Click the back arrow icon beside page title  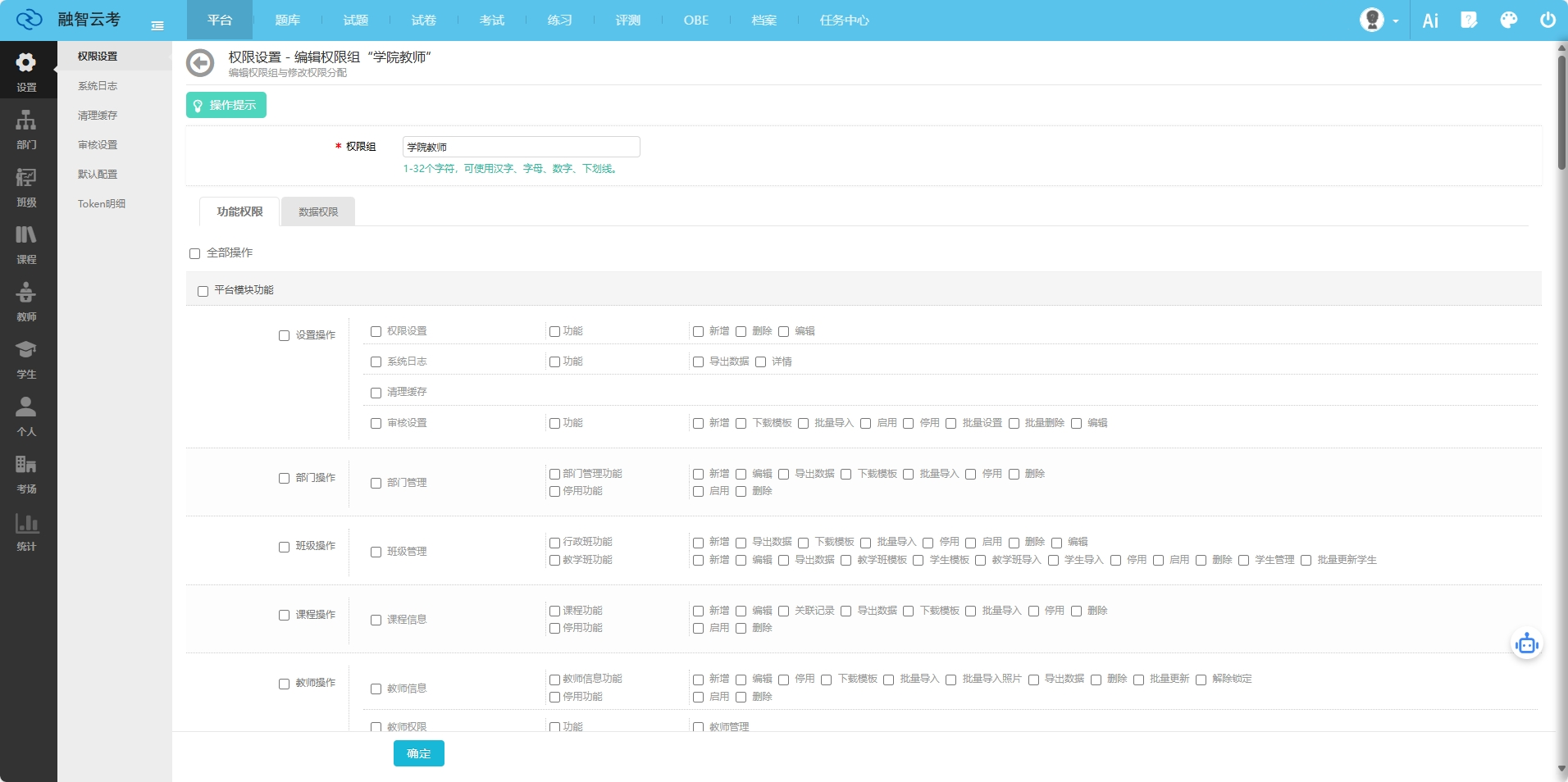tap(200, 63)
